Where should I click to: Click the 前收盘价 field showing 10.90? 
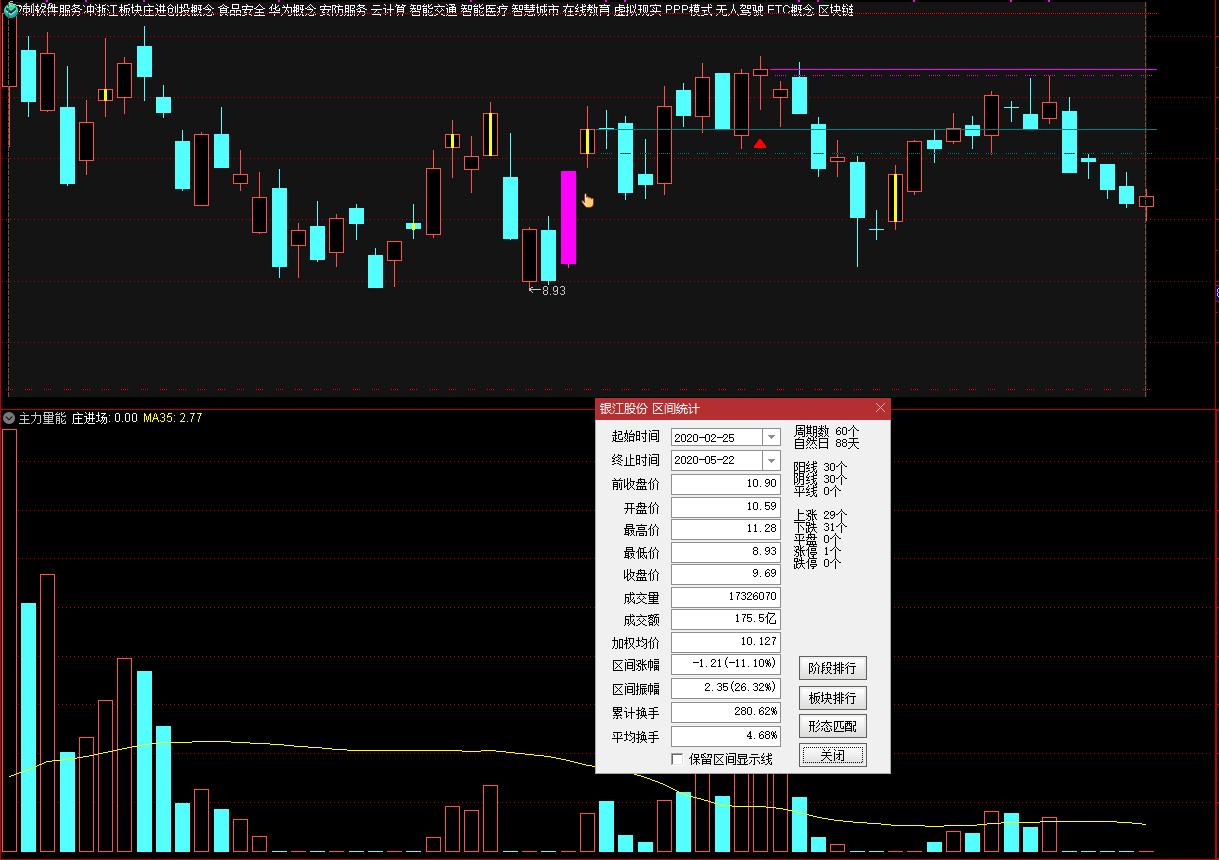726,484
